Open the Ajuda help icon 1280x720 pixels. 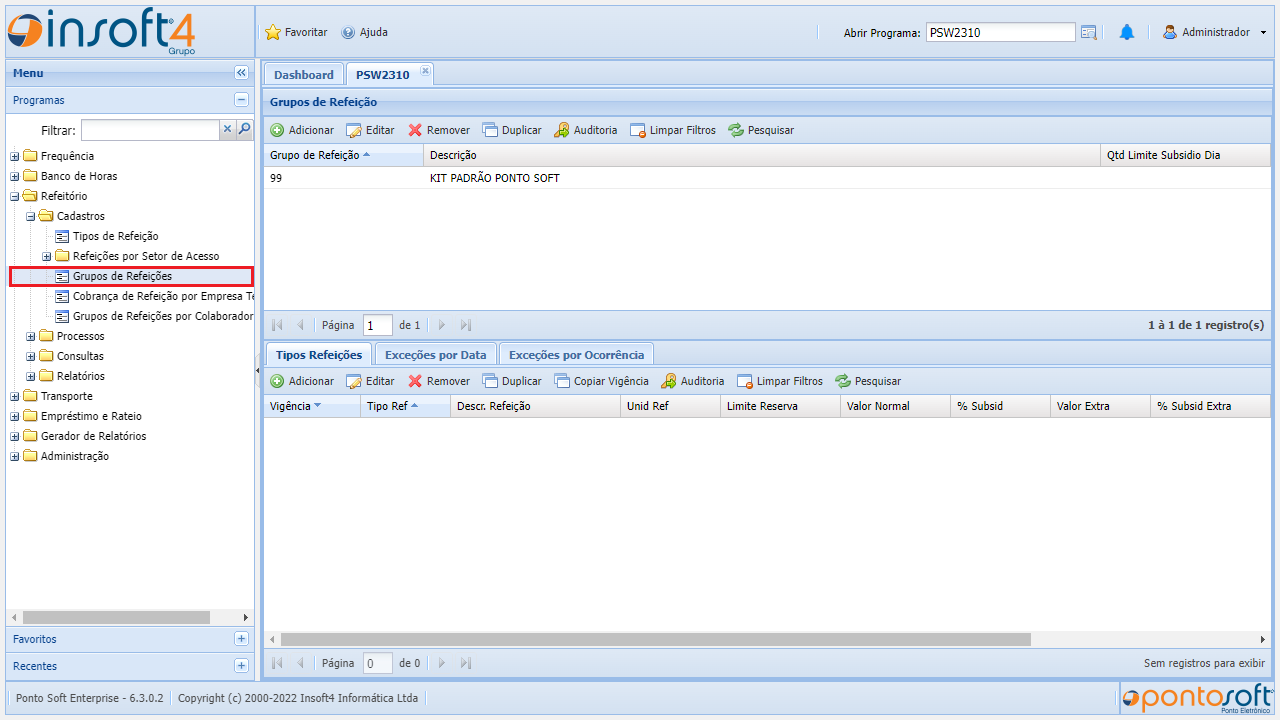coord(348,32)
